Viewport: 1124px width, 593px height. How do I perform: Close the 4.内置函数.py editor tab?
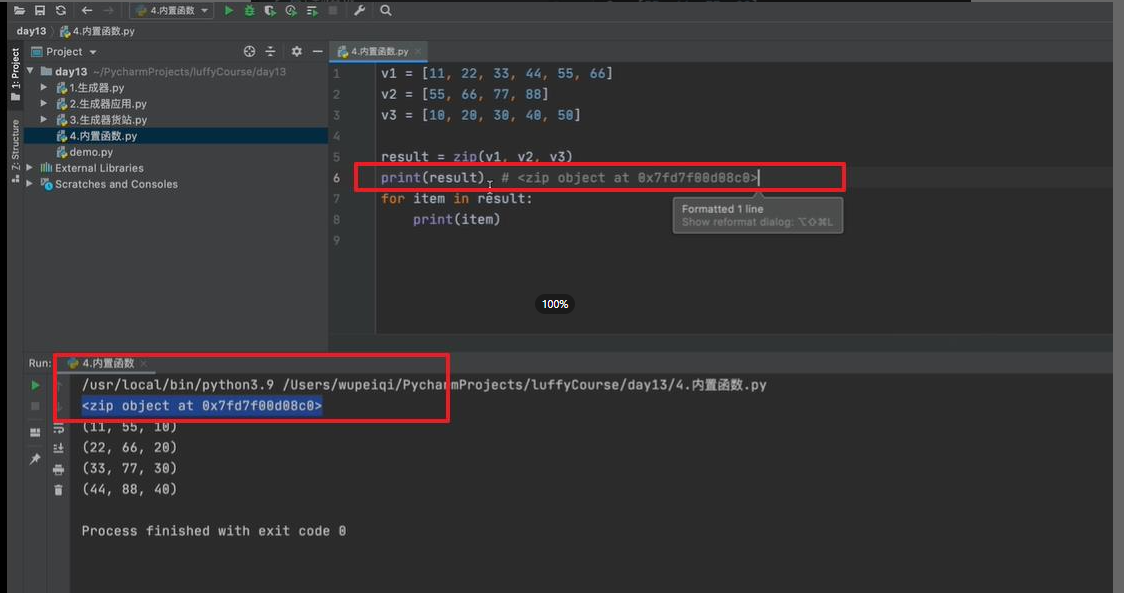coord(419,52)
